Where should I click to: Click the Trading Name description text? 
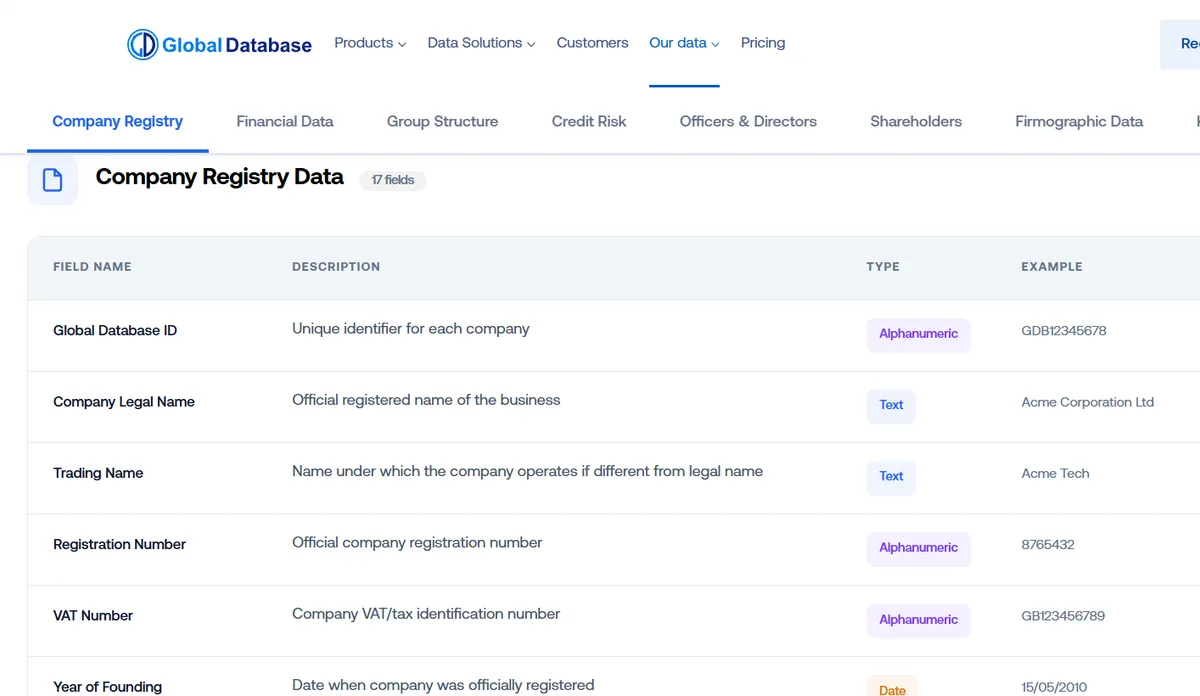pos(527,471)
